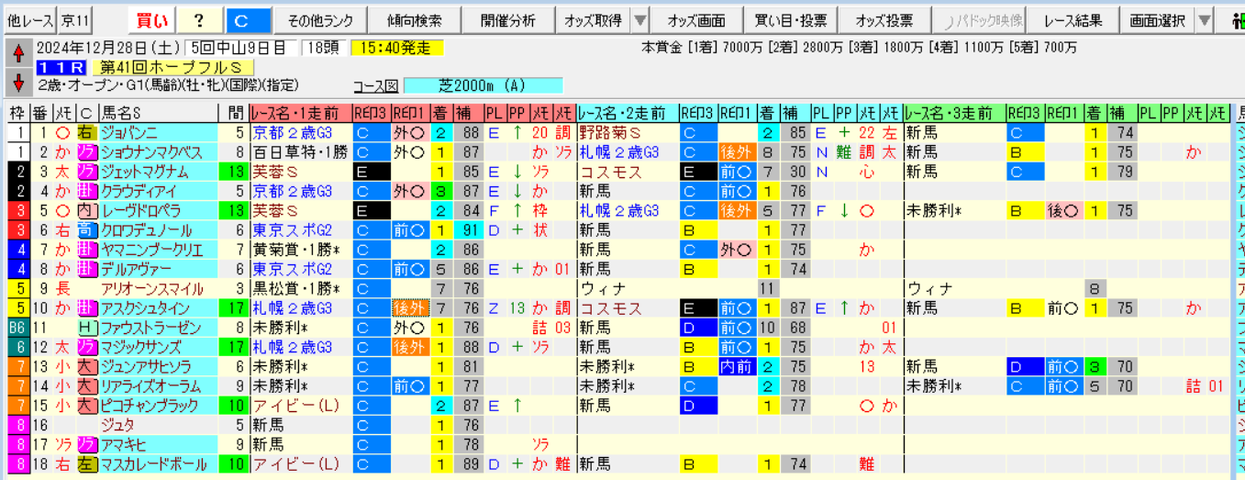Click the ソラ icon beside ショウナンマクベス
The height and width of the screenshot is (480, 1245).
point(86,152)
